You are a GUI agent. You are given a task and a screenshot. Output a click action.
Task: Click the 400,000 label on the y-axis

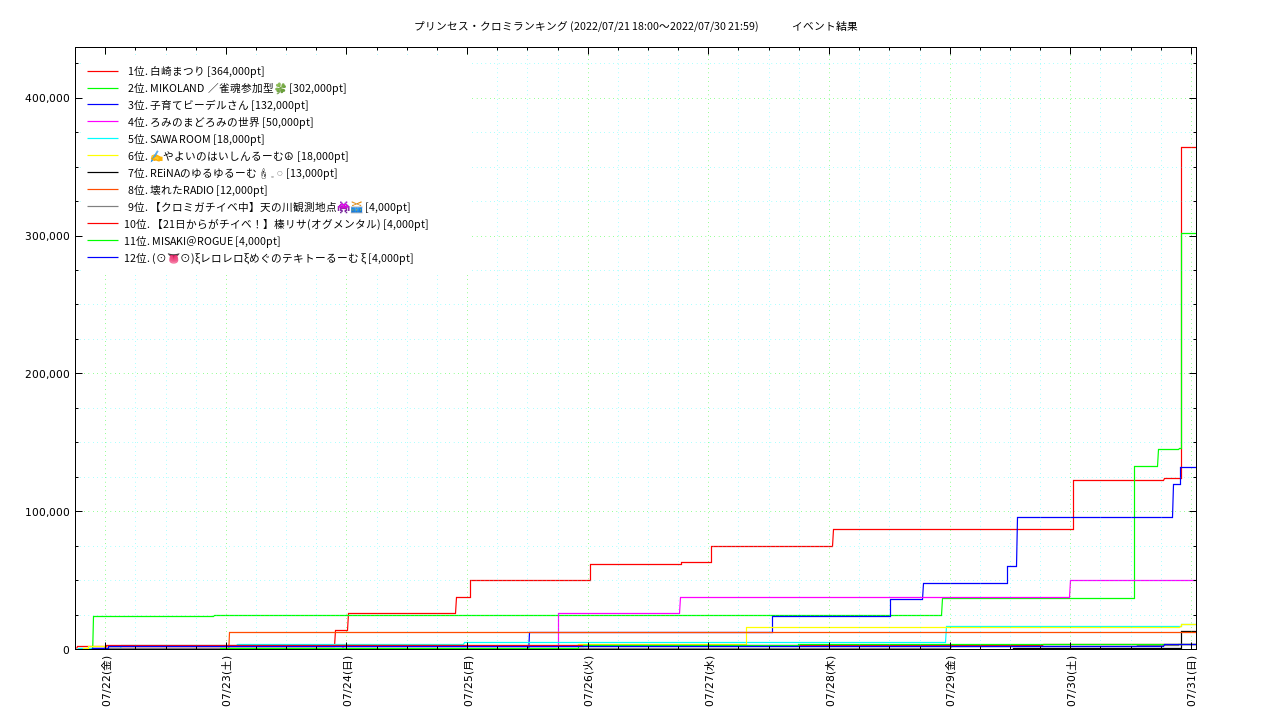pos(46,98)
